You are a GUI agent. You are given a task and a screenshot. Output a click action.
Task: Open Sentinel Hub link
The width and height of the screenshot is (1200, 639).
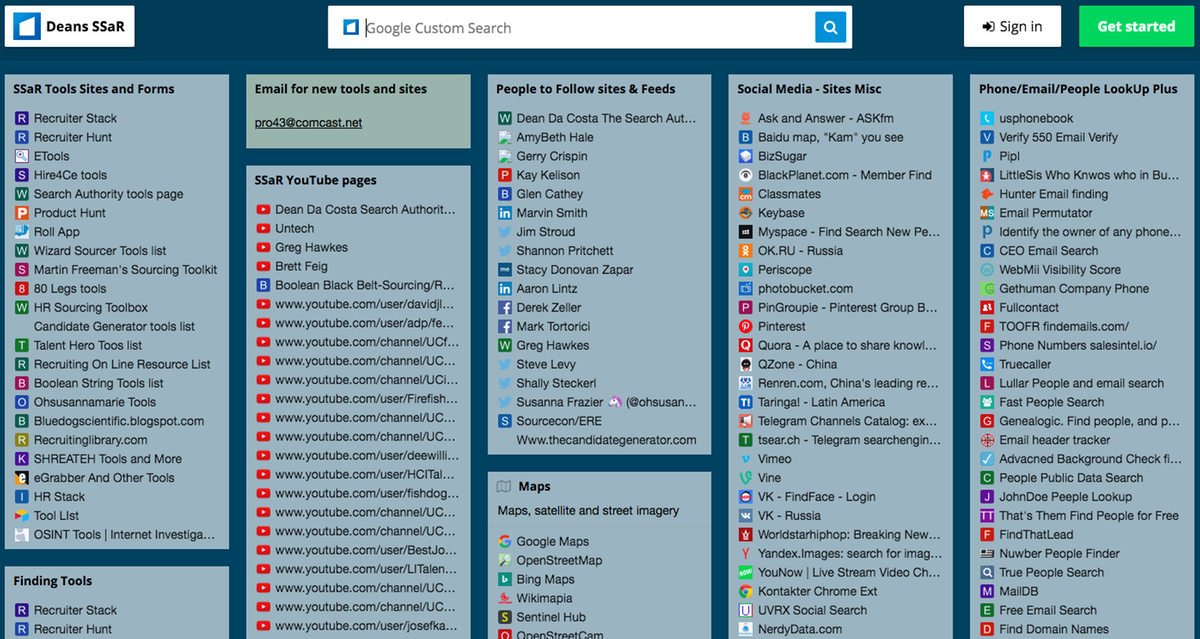tap(551, 618)
